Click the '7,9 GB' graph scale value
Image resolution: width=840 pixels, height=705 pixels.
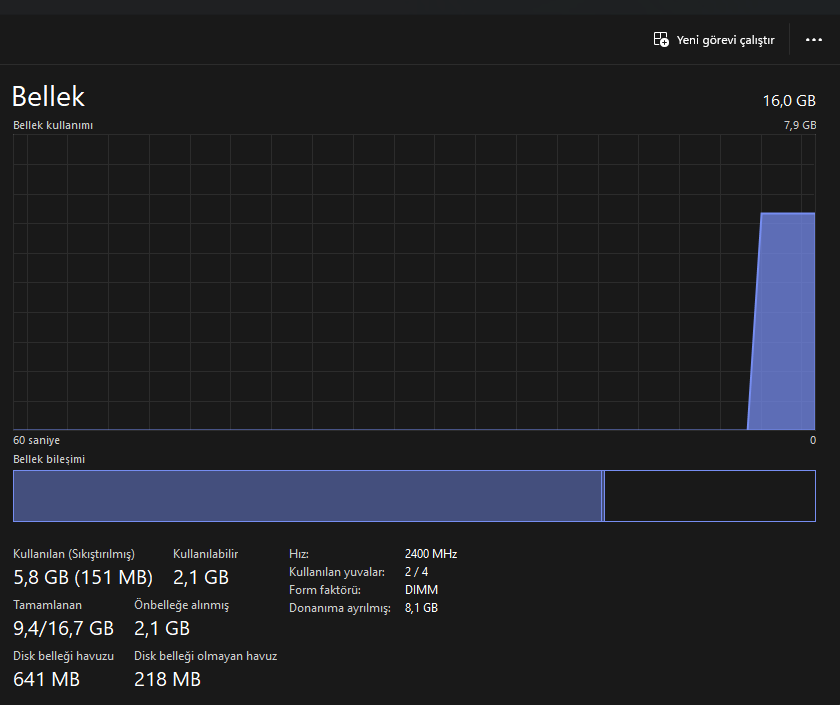[x=800, y=125]
